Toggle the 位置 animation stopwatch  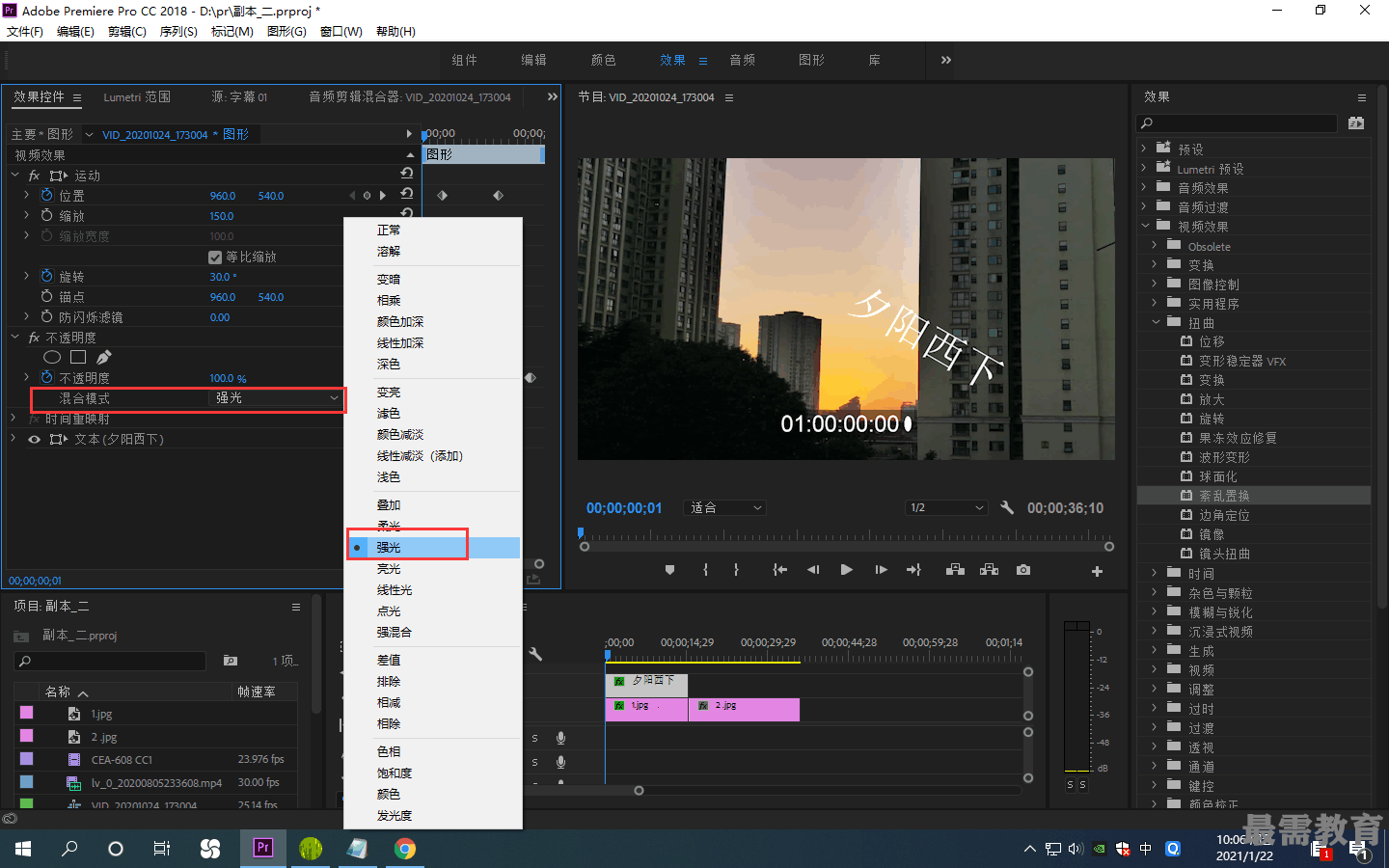point(46,195)
